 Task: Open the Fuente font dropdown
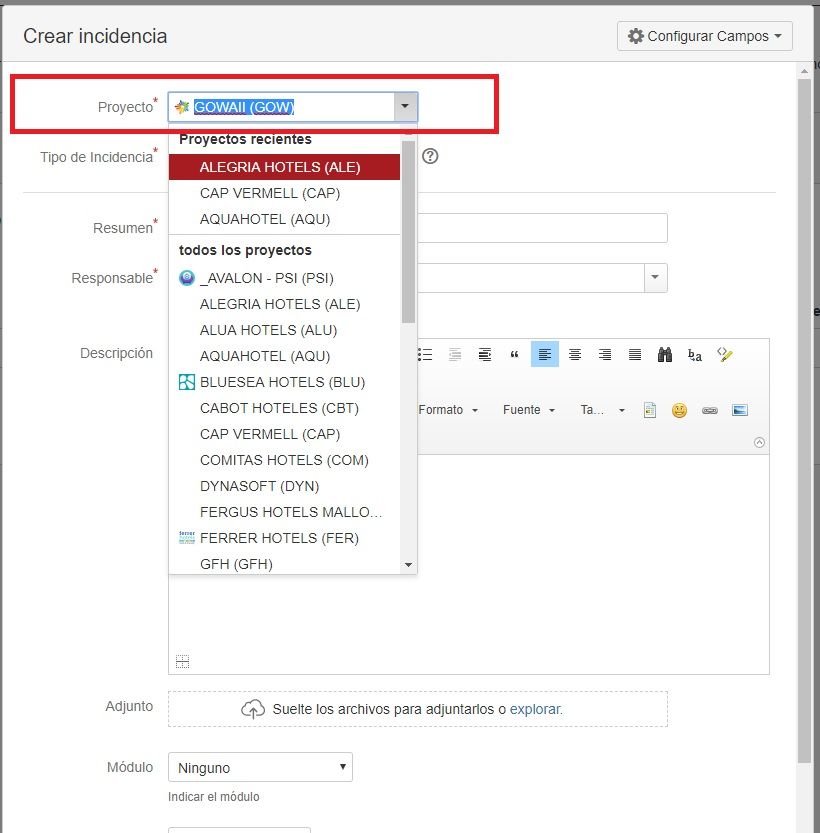[x=529, y=410]
